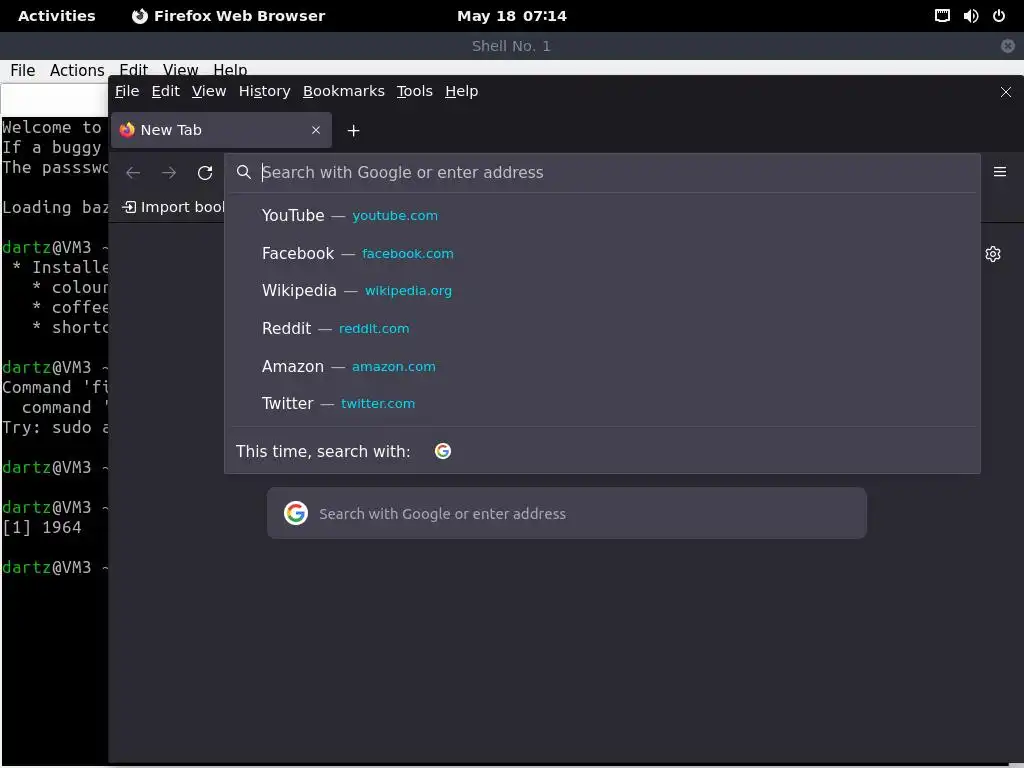Focus the new tab page search box
The width and height of the screenshot is (1024, 768).
567,513
